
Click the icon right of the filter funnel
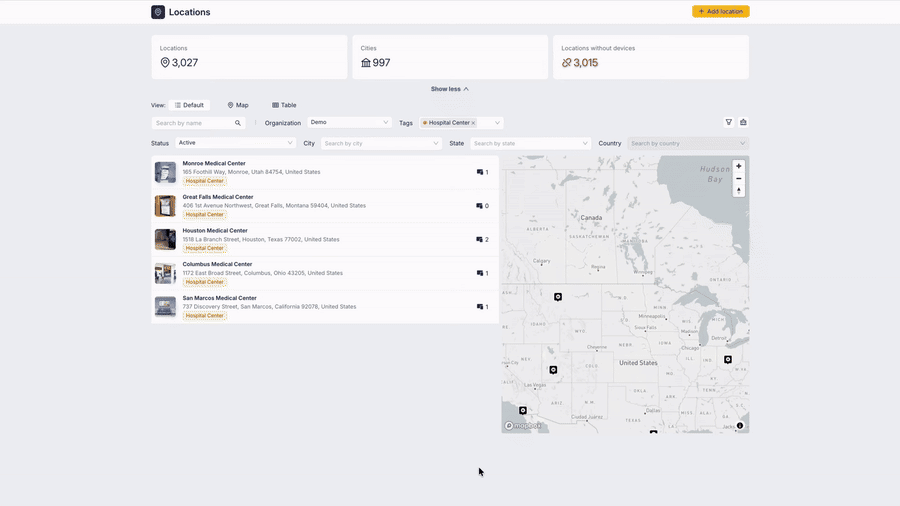tap(743, 122)
